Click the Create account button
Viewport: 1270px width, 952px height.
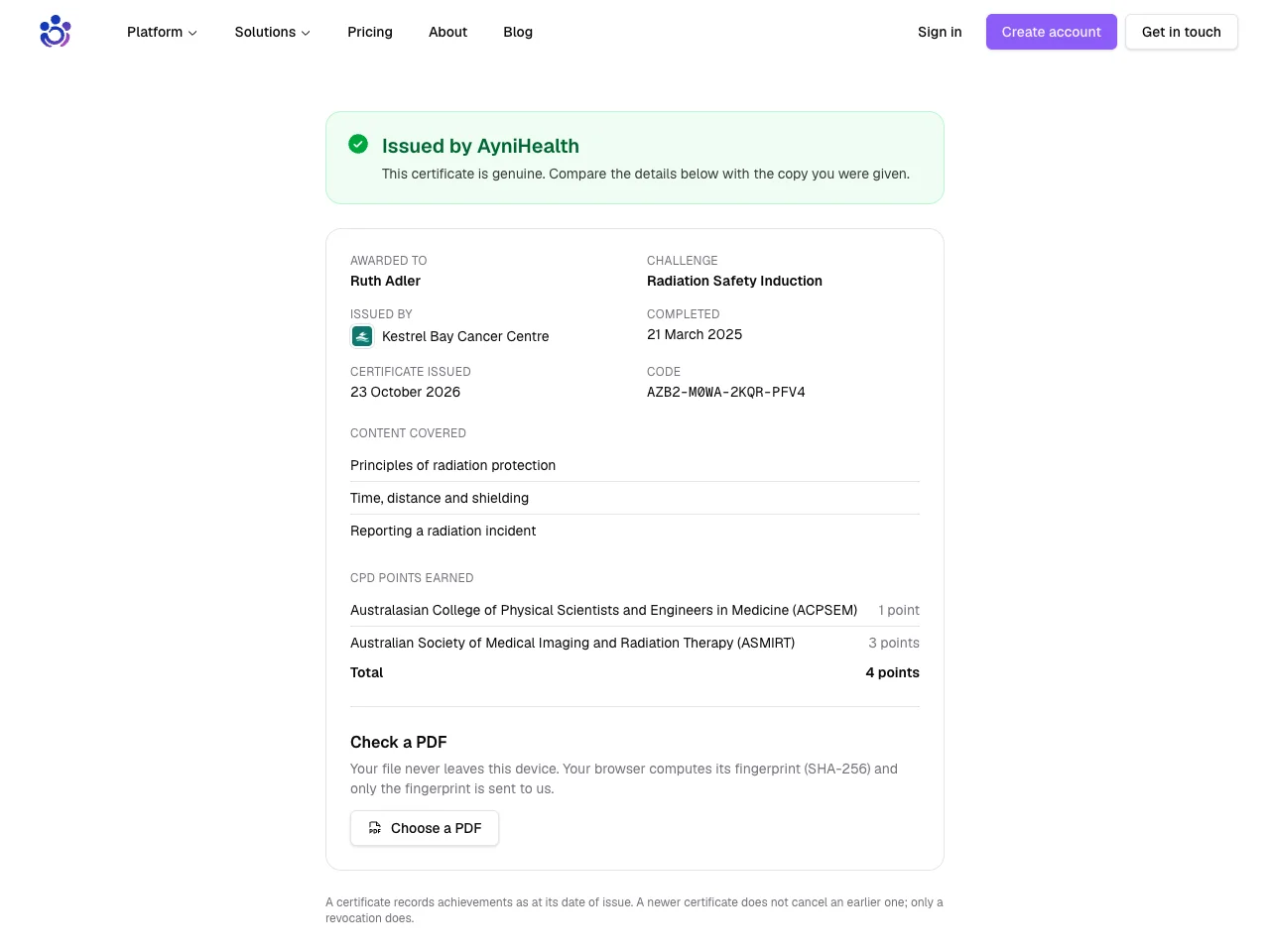tap(1052, 32)
